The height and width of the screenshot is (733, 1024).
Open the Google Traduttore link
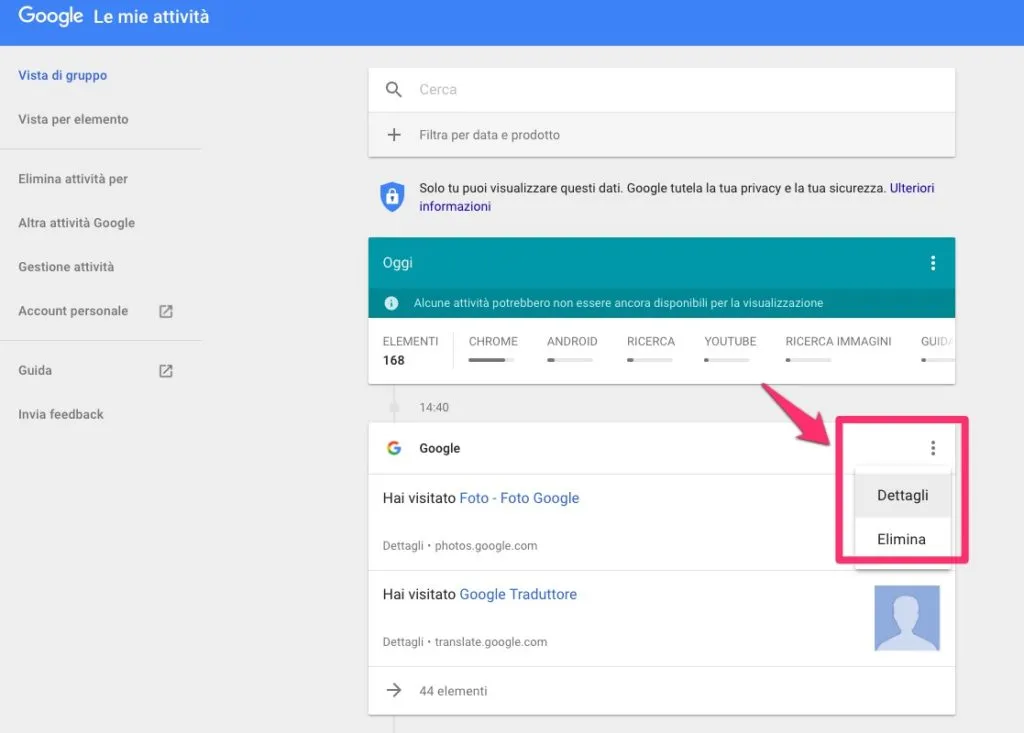[518, 594]
